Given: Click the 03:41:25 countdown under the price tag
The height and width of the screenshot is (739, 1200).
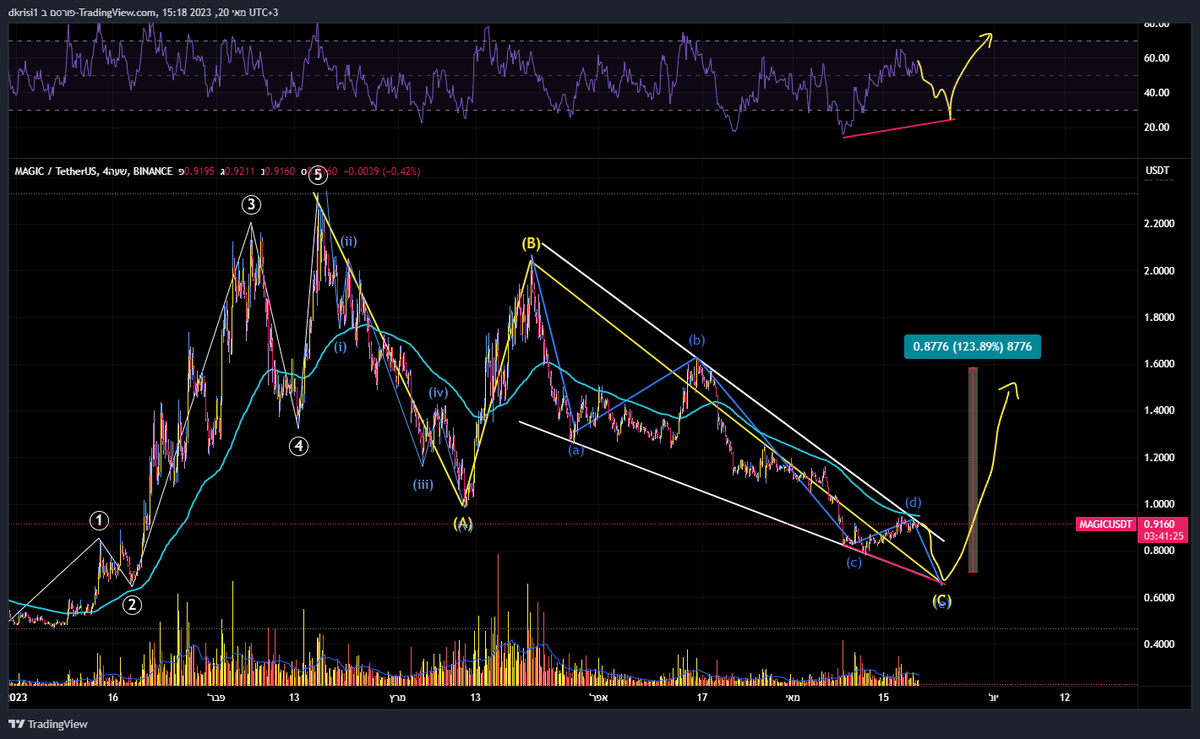Looking at the screenshot, I should 1164,536.
